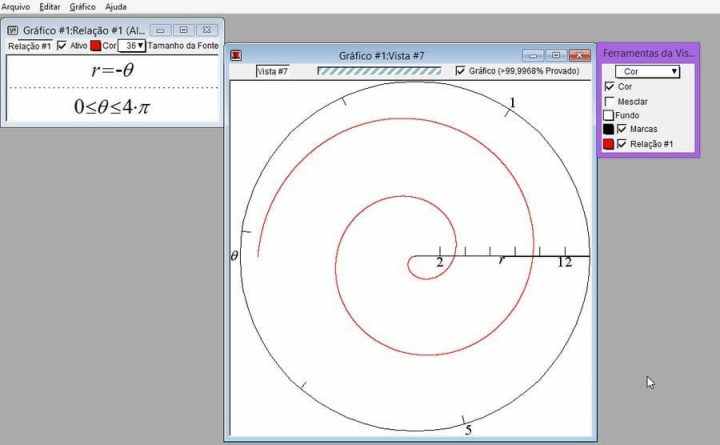Pick the red Cor swatch for the relation
720x445 pixels.
tap(96, 46)
